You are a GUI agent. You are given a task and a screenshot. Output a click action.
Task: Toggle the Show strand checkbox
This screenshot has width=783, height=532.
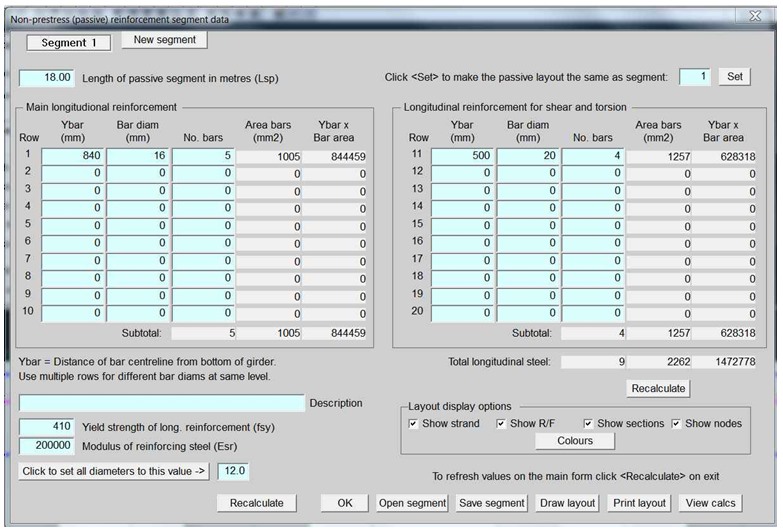[413, 424]
